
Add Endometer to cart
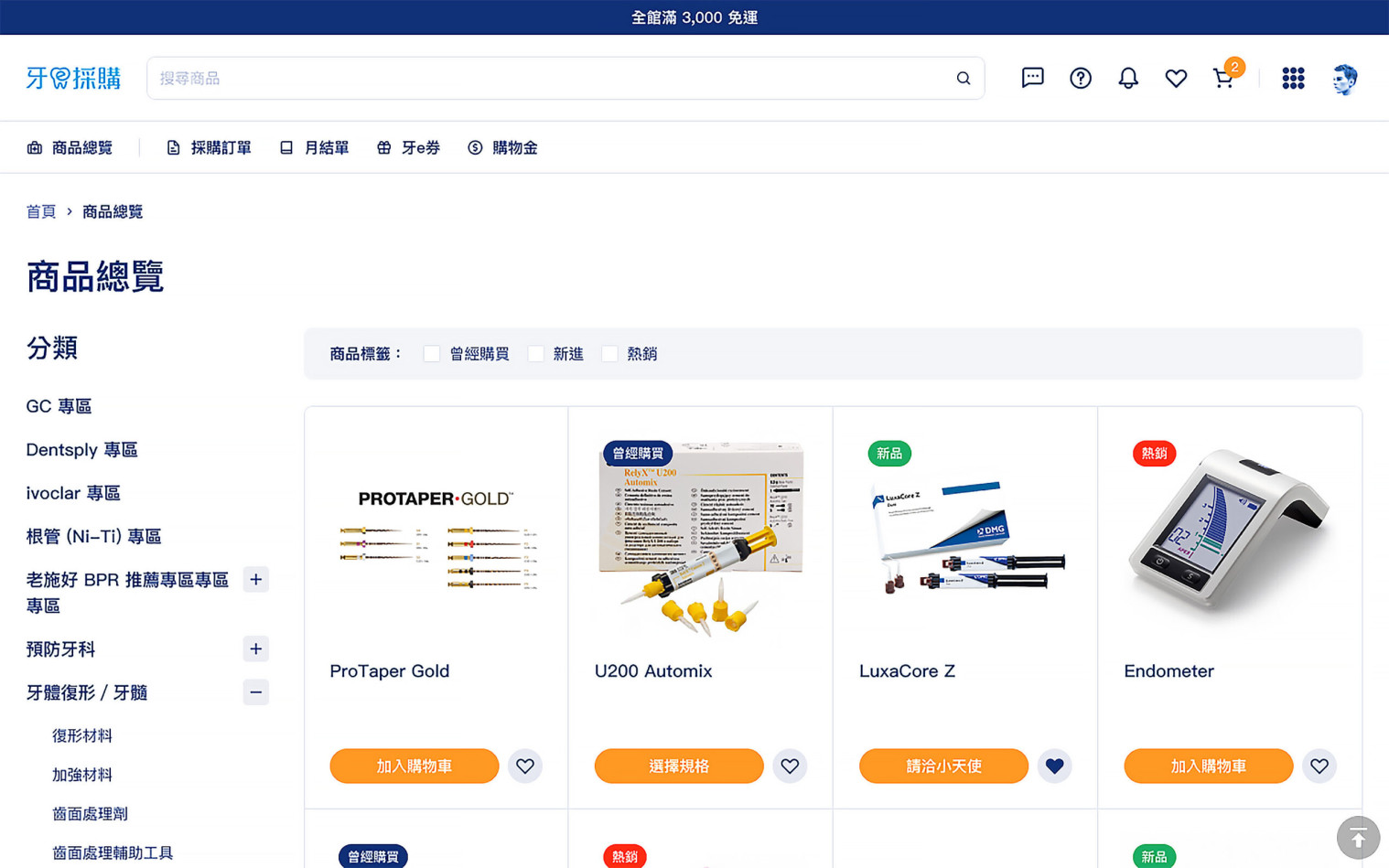(x=1209, y=766)
